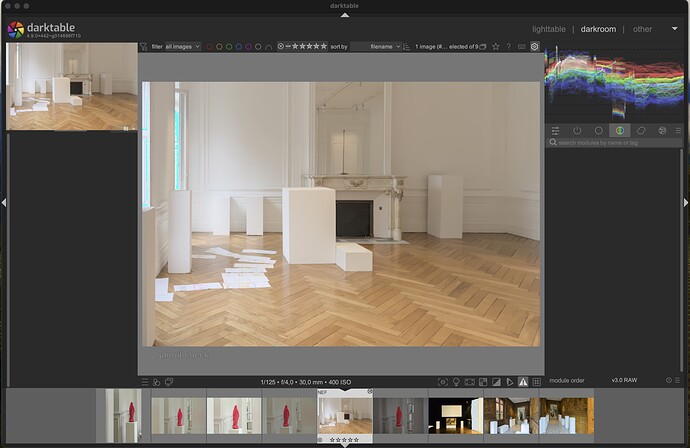The image size is (690, 448).
Task: Open quick styles icon below image
Action: 156,382
